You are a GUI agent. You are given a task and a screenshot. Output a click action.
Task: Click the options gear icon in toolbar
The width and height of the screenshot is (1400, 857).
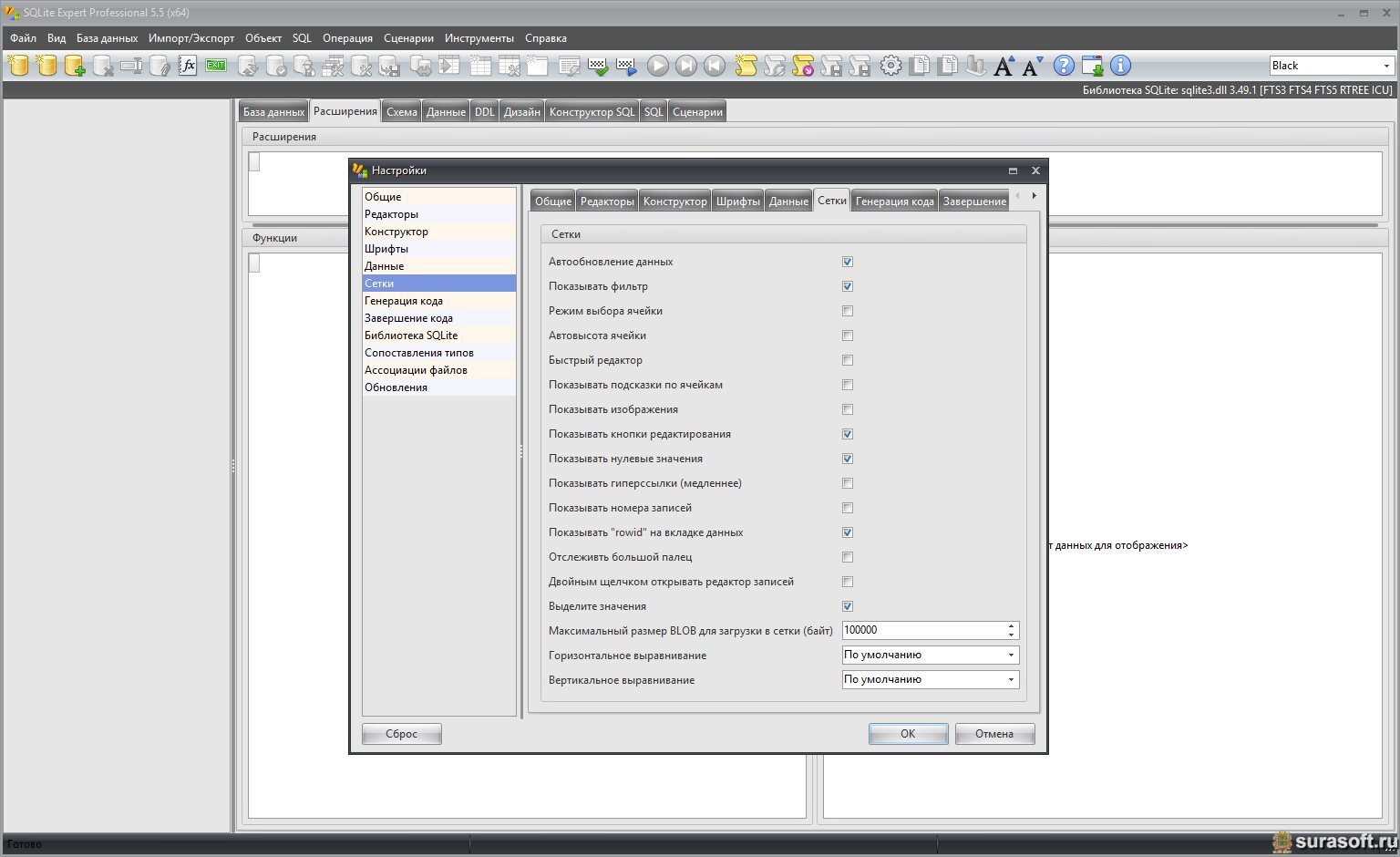[x=890, y=66]
